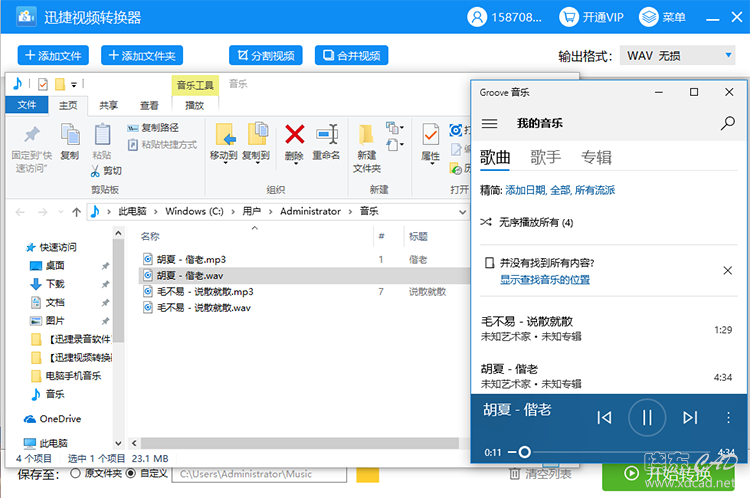This screenshot has width=750, height=498.
Task: Click the 添加日期 sort link
Action: coord(525,190)
